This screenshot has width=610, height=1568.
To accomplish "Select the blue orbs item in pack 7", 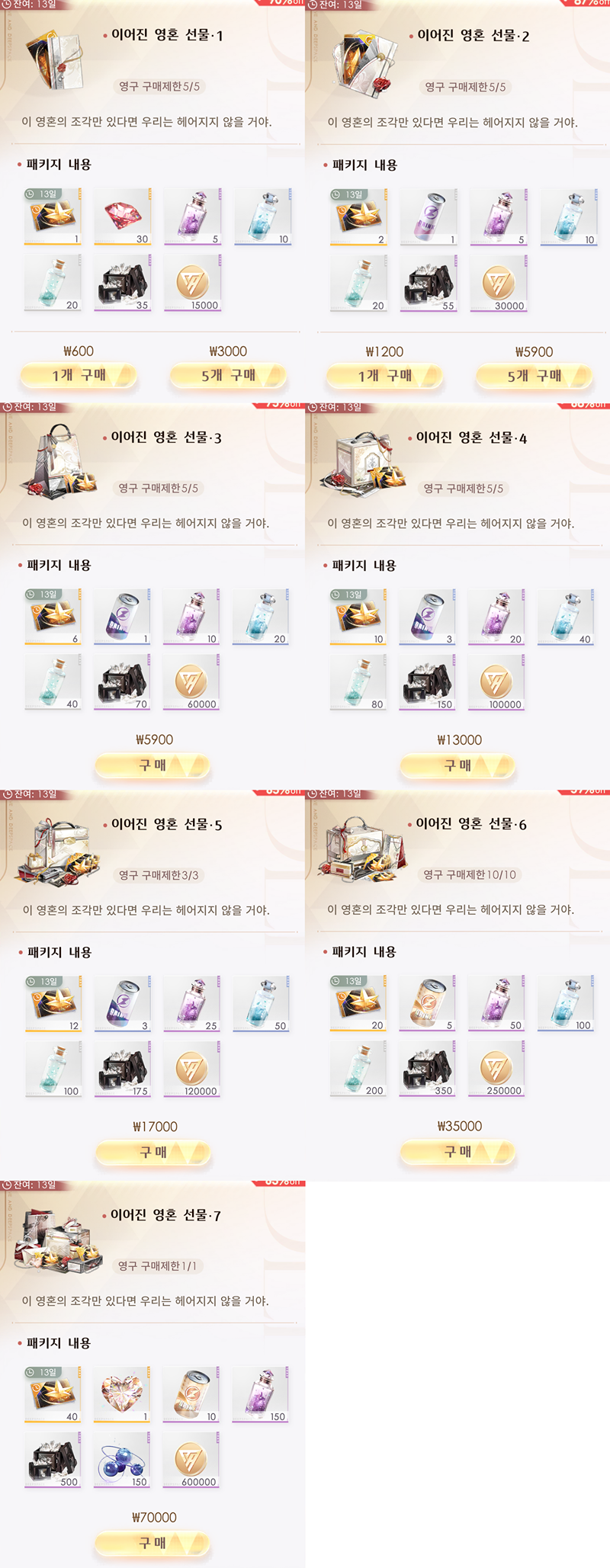I will point(122,1460).
